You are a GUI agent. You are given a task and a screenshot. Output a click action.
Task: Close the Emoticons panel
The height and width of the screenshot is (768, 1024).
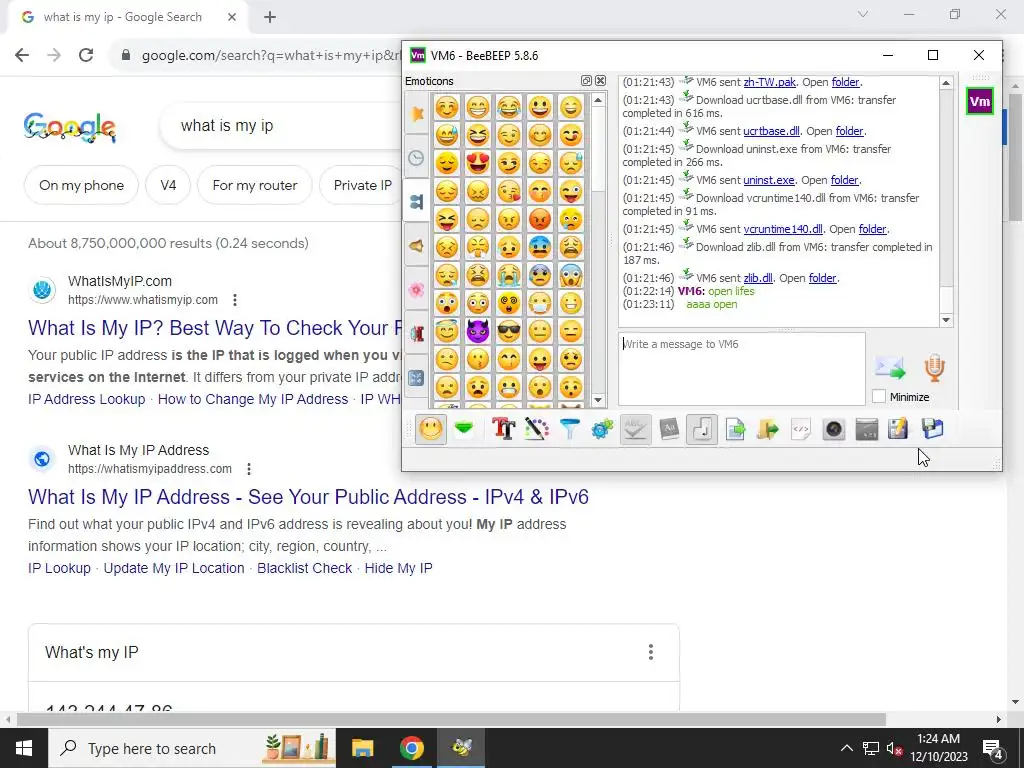[600, 81]
